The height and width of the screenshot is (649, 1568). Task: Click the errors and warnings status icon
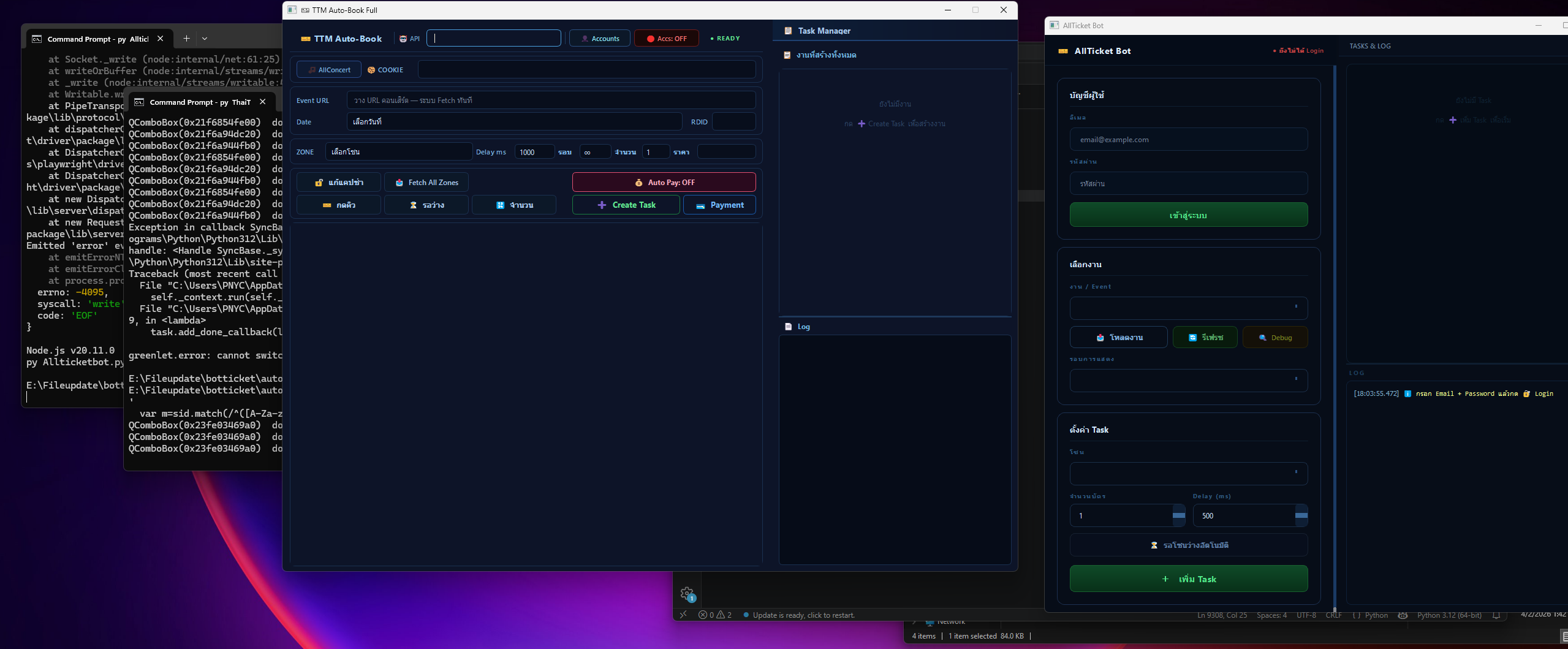pyautogui.click(x=714, y=615)
